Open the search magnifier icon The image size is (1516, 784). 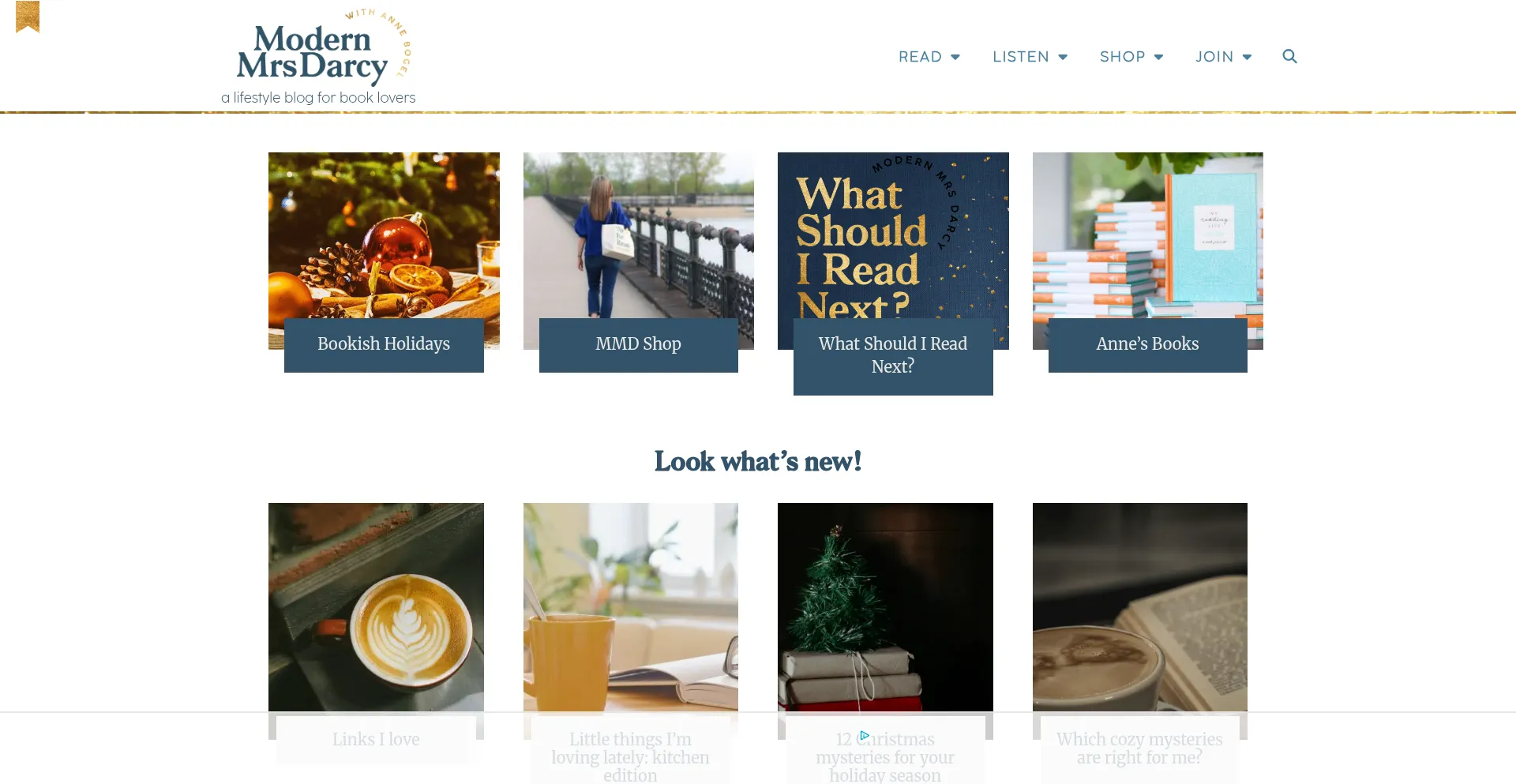point(1289,56)
